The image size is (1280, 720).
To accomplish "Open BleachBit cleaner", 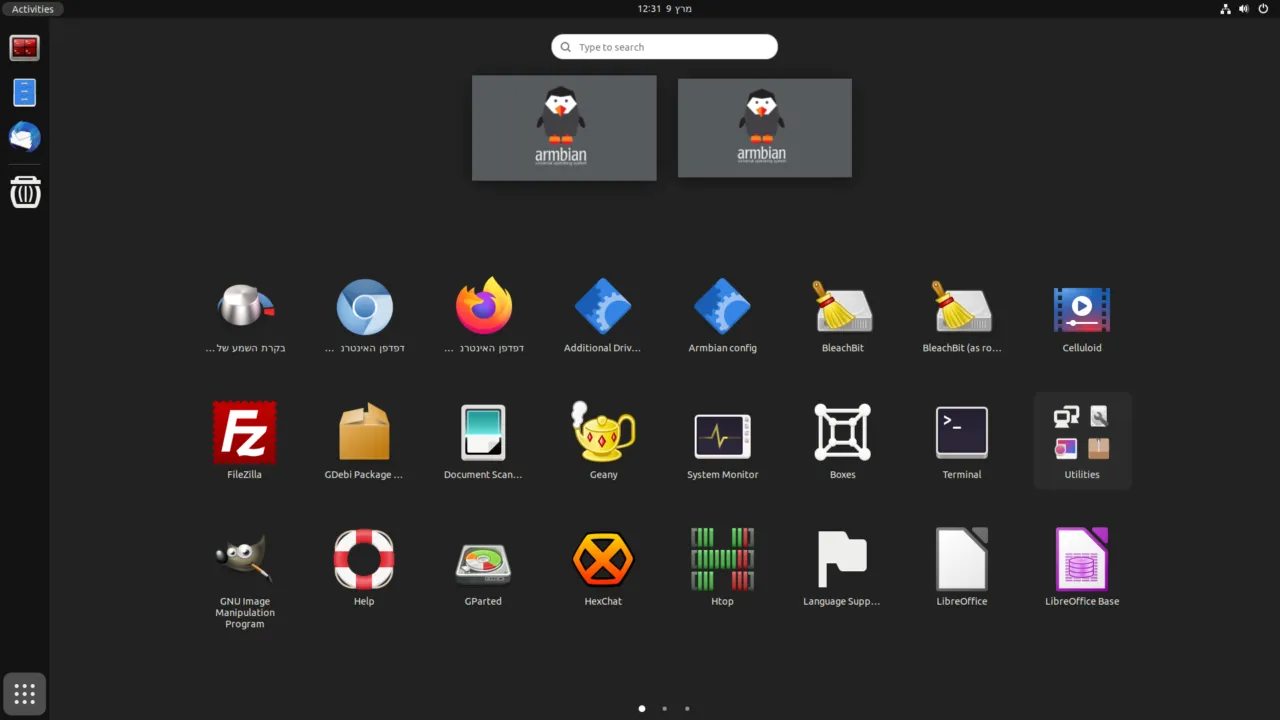I will [x=842, y=305].
